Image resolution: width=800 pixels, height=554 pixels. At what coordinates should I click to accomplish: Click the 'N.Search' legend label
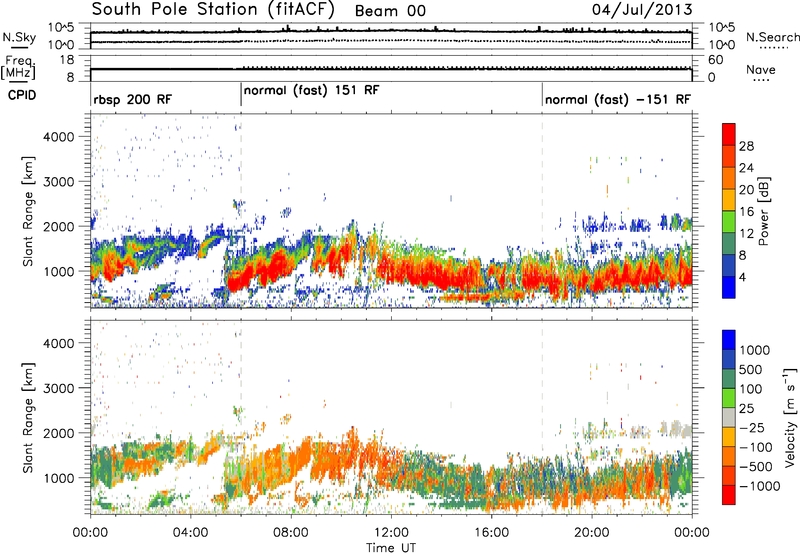772,37
